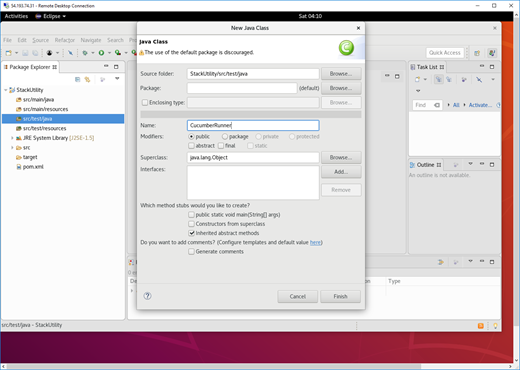Screen dimensions: 520x370
Task: Select the public modifier radio button
Action: point(191,136)
